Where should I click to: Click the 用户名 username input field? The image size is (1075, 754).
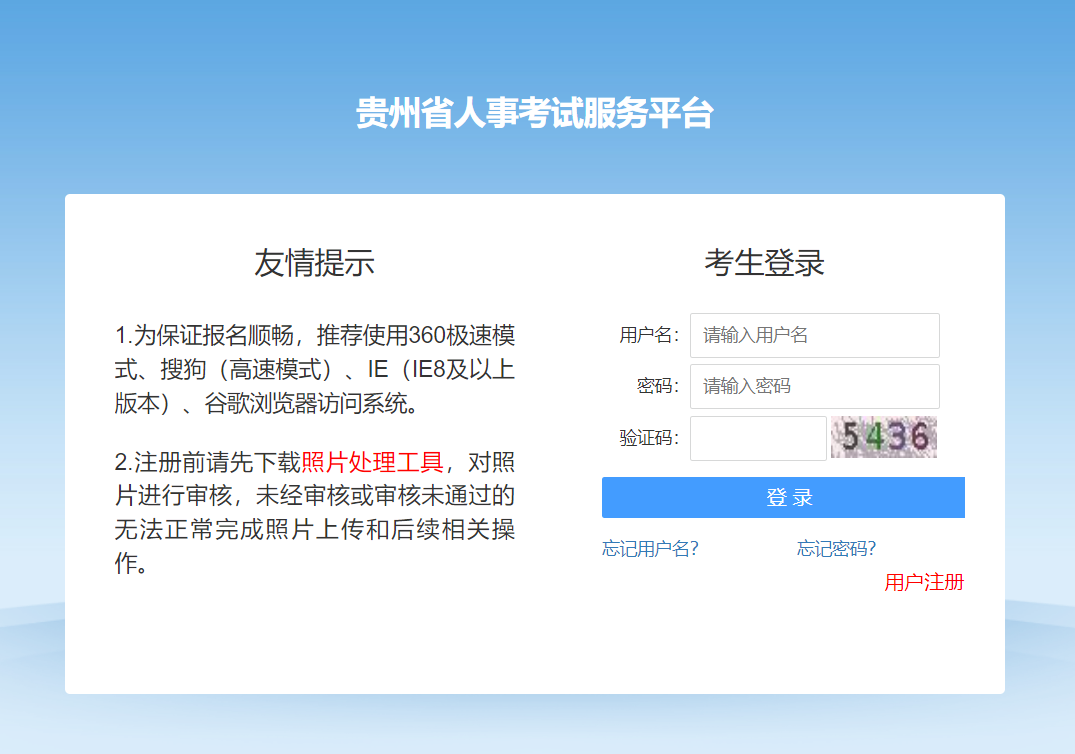click(814, 335)
